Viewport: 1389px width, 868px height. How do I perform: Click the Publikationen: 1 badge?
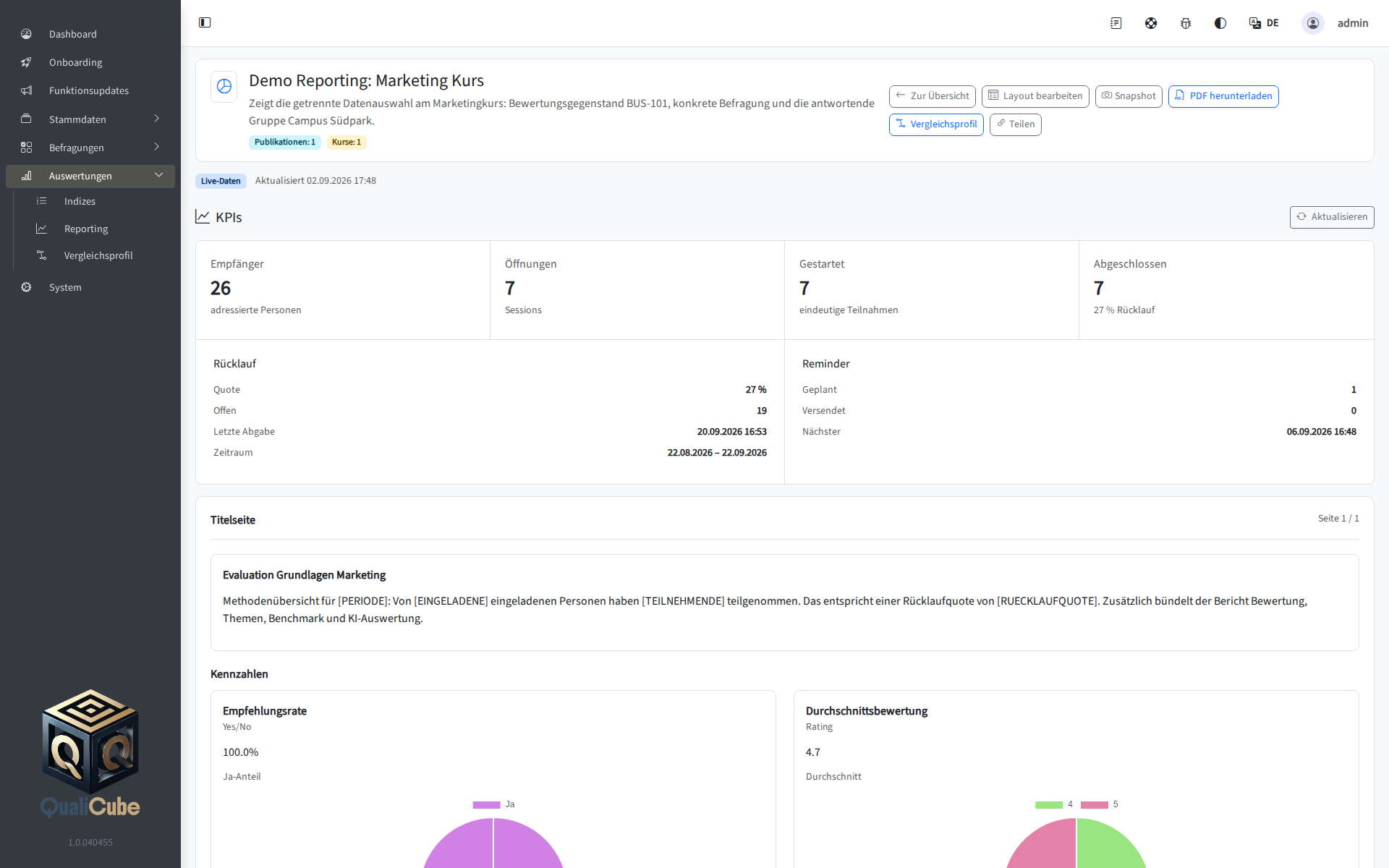pyautogui.click(x=285, y=142)
